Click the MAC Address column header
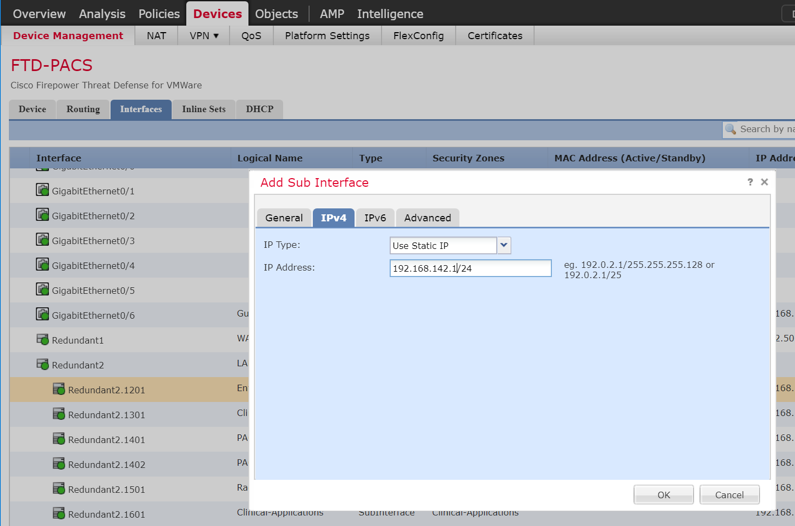The image size is (795, 526). tap(630, 158)
